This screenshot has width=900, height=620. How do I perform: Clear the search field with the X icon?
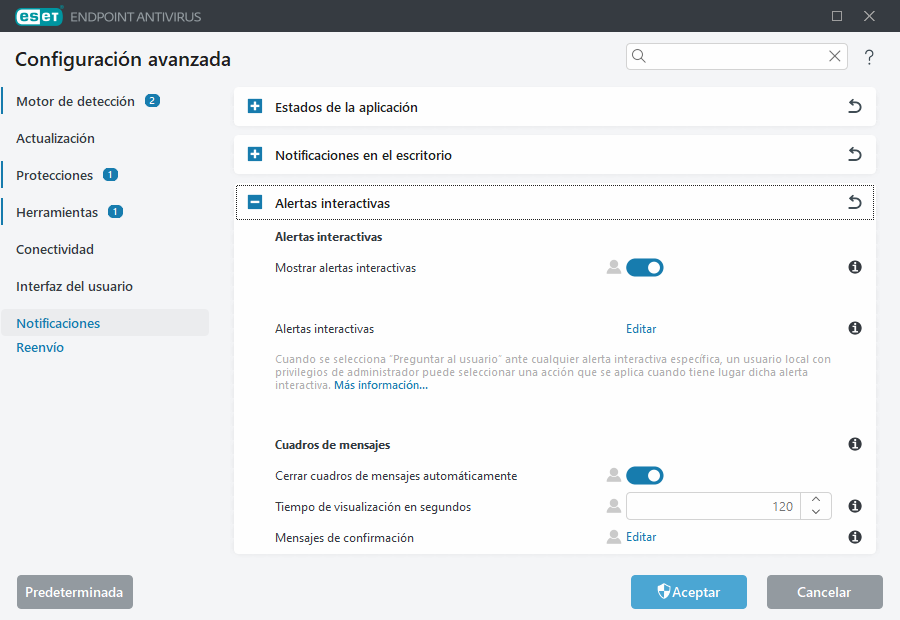click(x=835, y=56)
